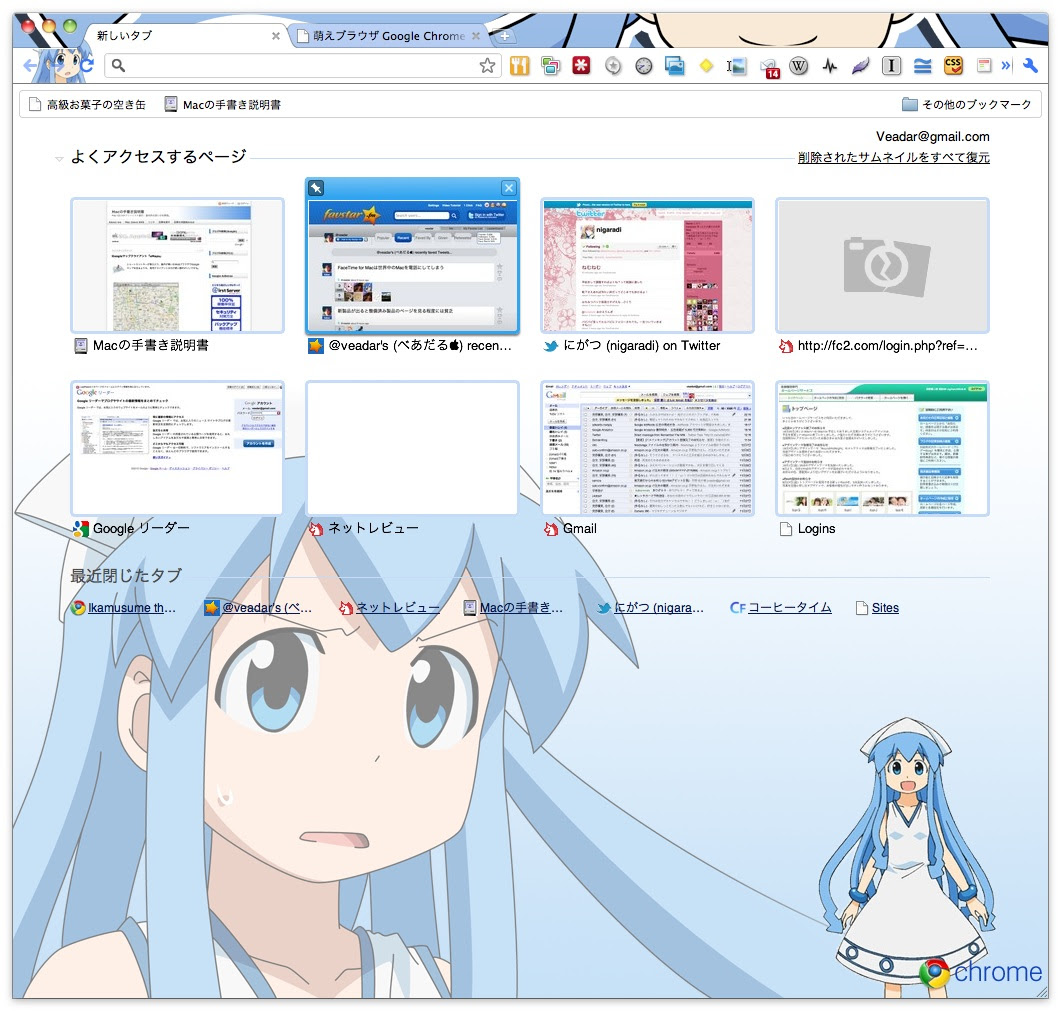This screenshot has height=1011, width=1061.
Task: Unpin the favstar thumbnail via the pin icon
Action: tap(316, 188)
